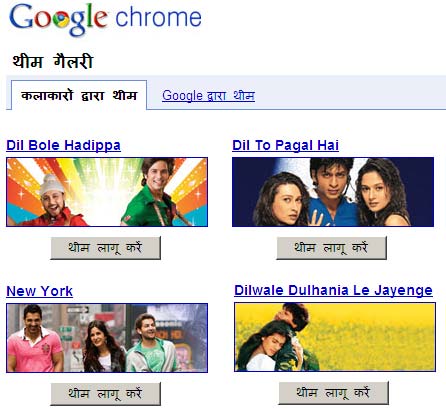
Task: Click the Dil Bole Hadippa banner image
Action: 107,192
